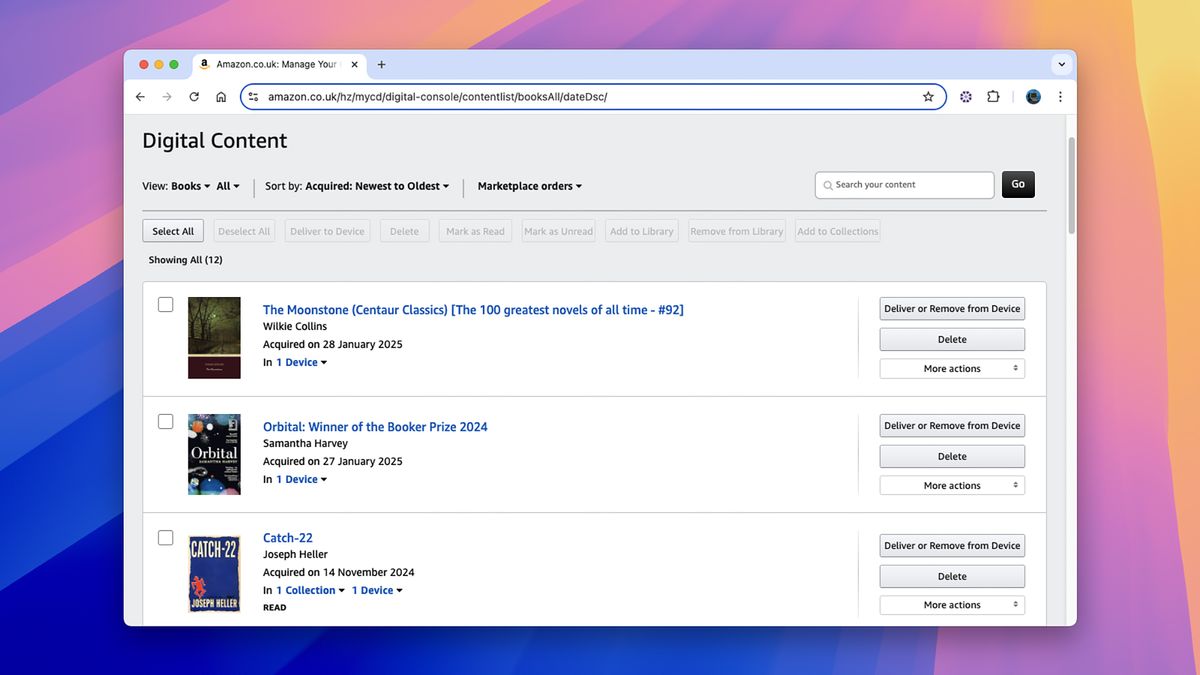Expand the Marketplace orders dropdown
The image size is (1200, 675).
[x=529, y=185]
